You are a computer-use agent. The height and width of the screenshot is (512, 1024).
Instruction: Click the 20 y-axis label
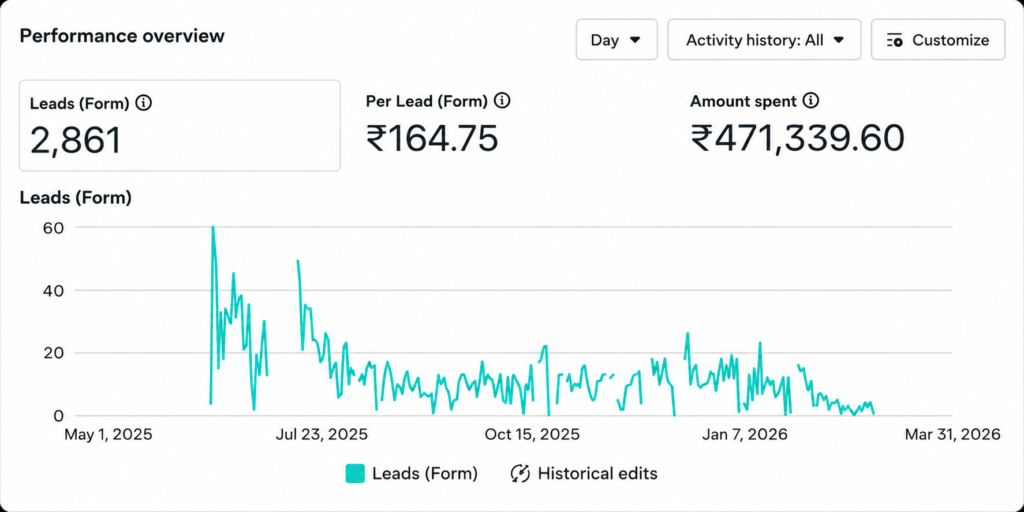pos(54,353)
